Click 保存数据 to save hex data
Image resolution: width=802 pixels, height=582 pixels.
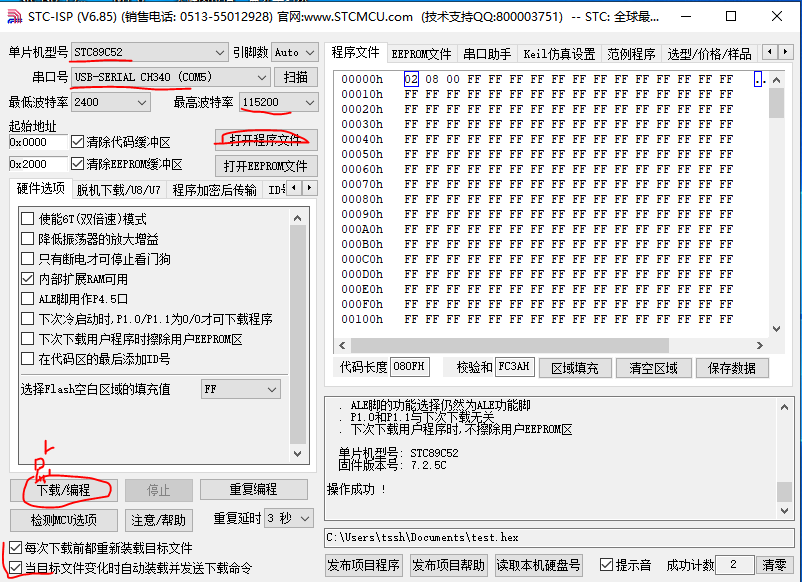click(x=733, y=367)
